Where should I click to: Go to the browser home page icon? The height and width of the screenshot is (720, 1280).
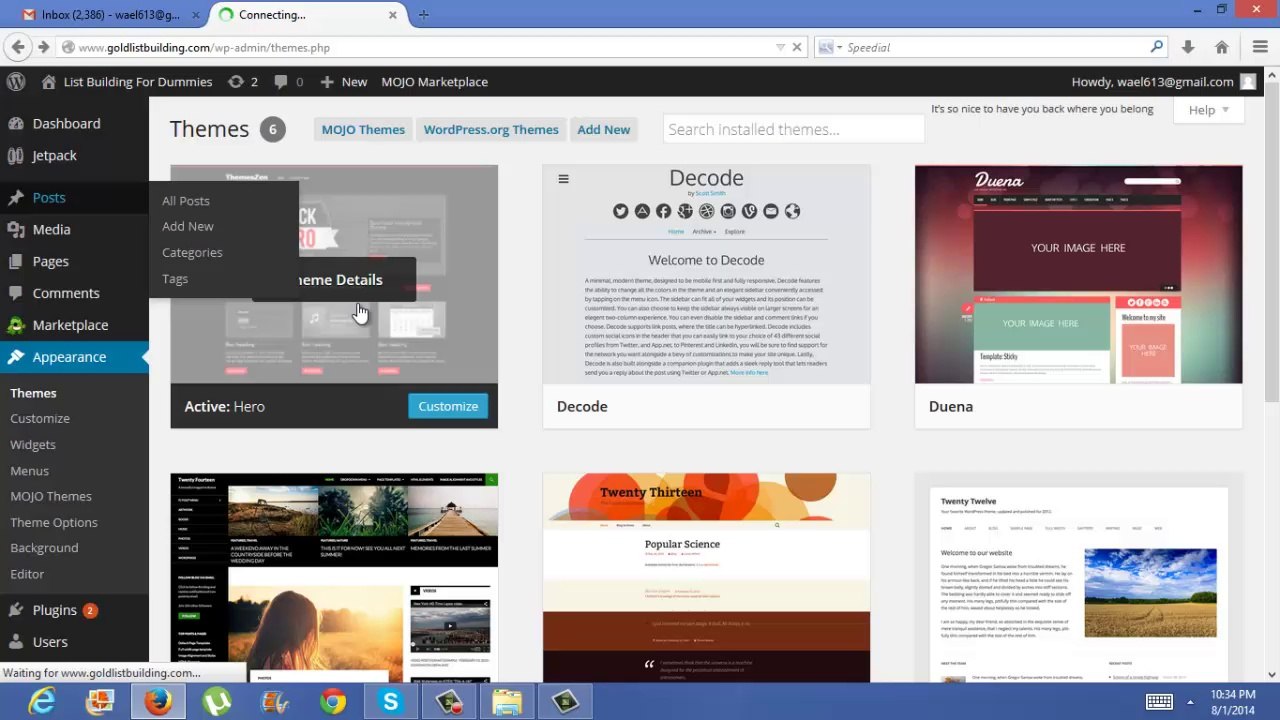(x=1221, y=47)
